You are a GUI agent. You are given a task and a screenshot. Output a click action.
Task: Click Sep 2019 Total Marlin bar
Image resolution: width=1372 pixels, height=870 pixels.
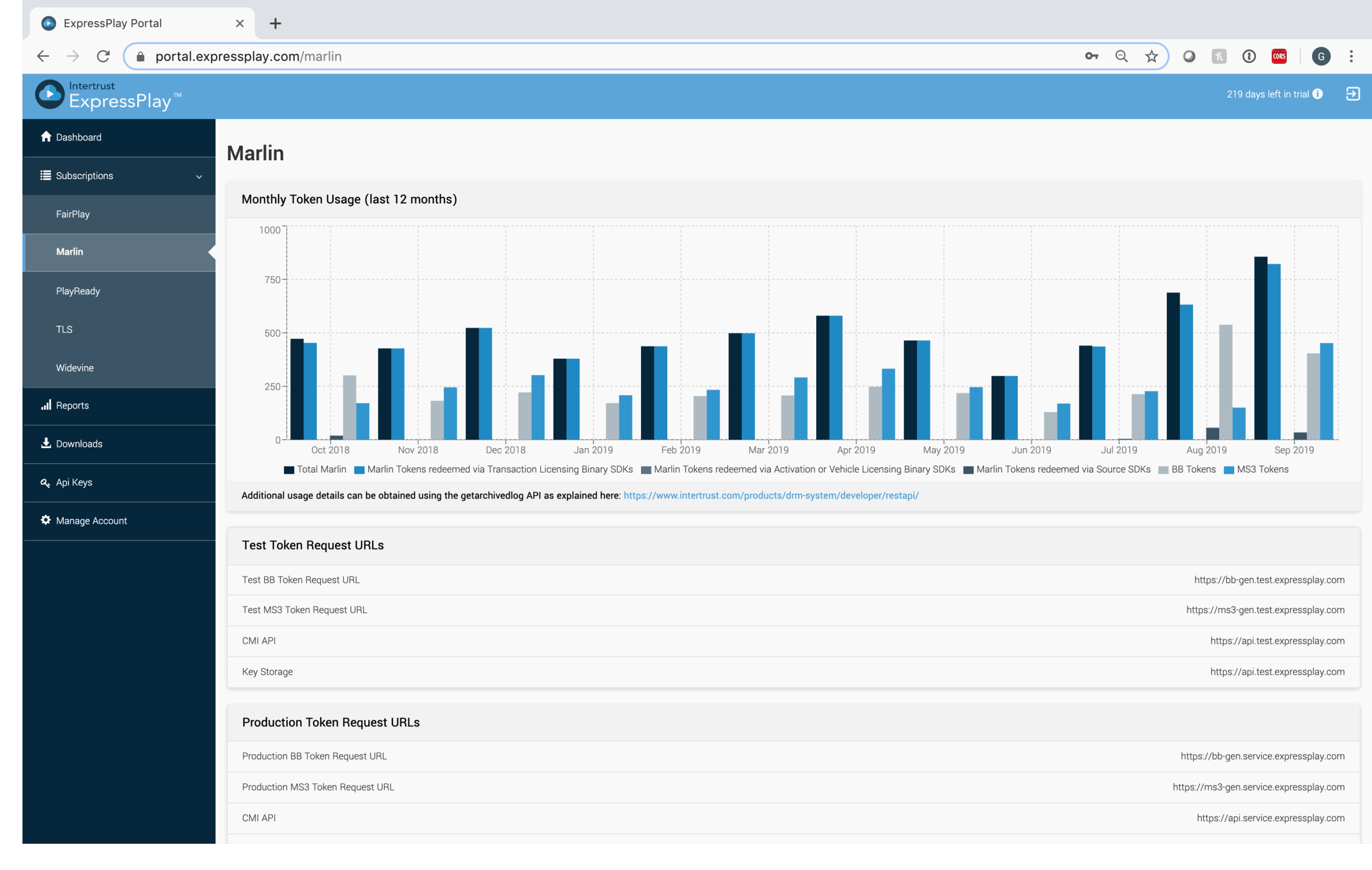coord(1261,348)
